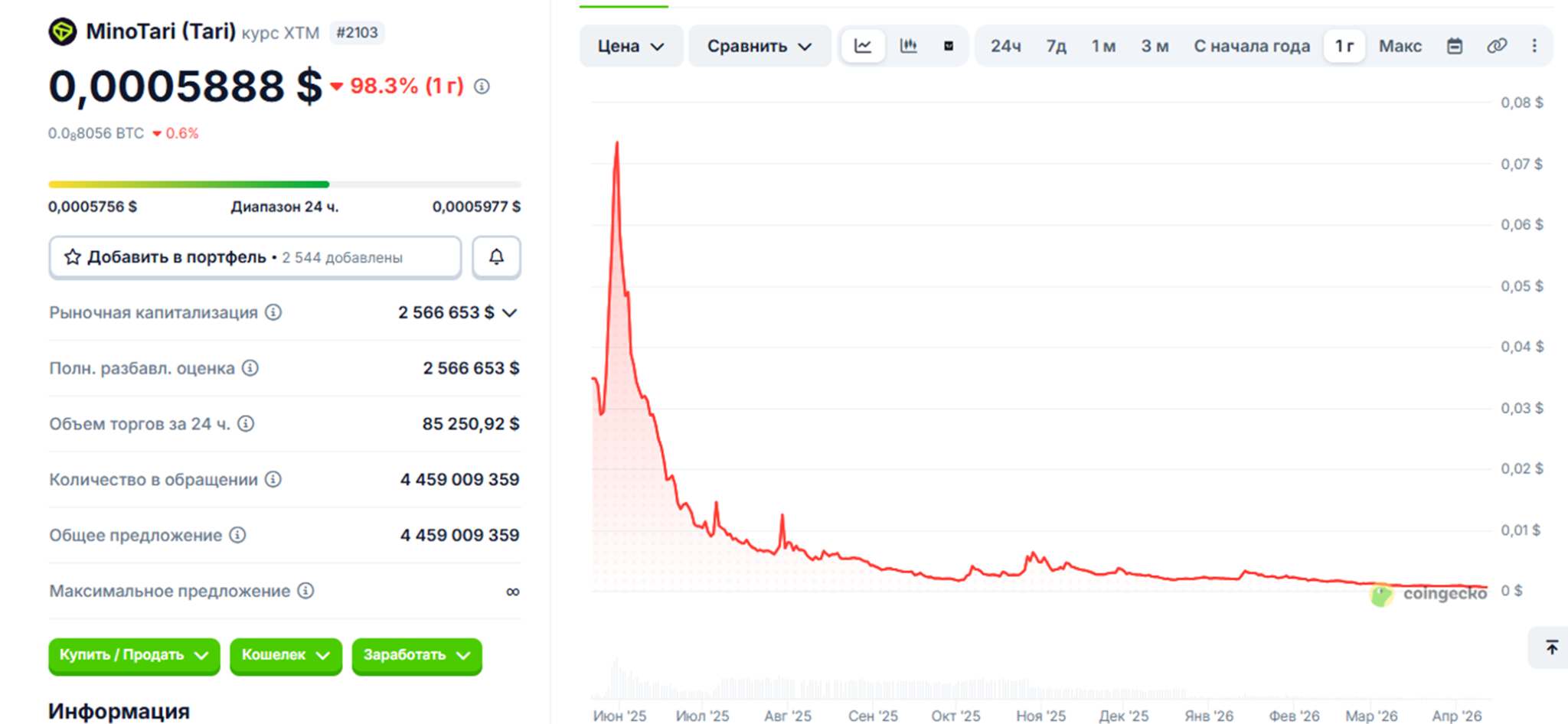Click the курс XTM ticker label
The width and height of the screenshot is (1568, 724).
click(280, 33)
